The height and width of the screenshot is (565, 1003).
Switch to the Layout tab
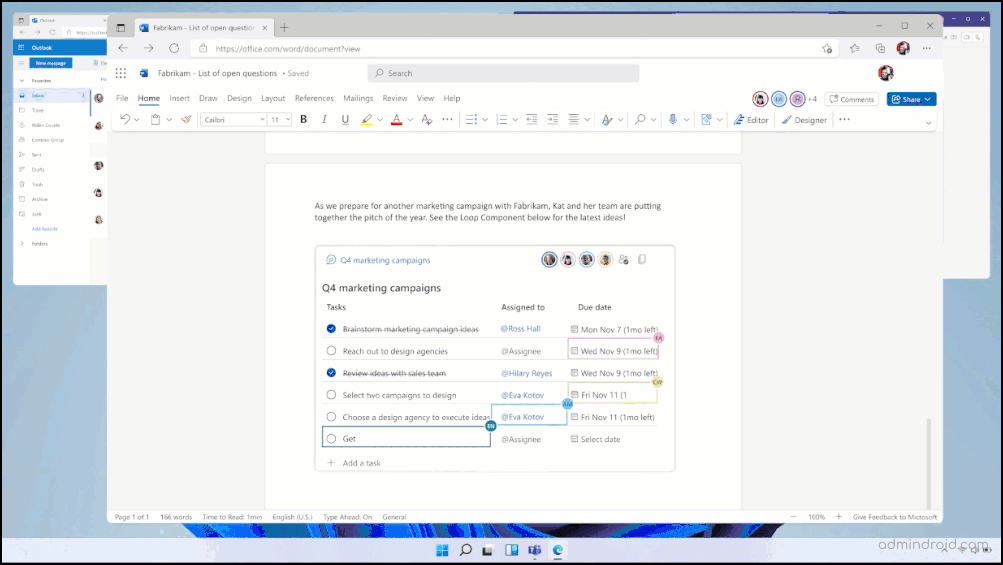click(x=273, y=98)
